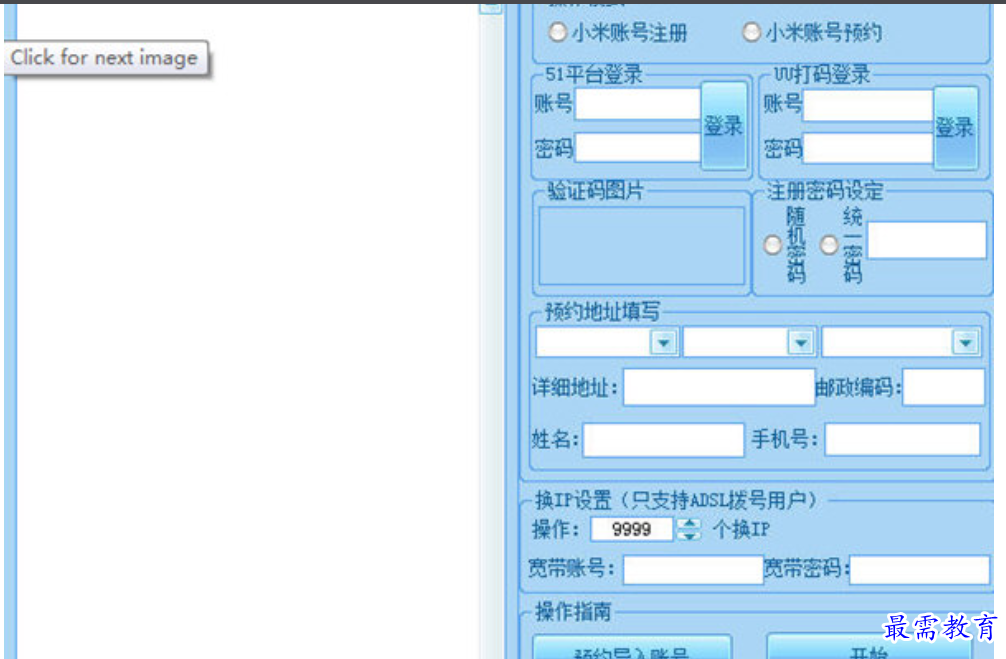The image size is (1006, 659).
Task: Click the 登录 button in UU打码登录
Action: pos(955,128)
